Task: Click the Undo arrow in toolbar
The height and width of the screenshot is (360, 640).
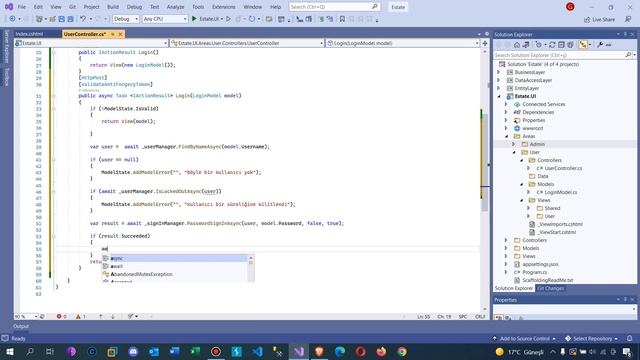Action: point(83,19)
